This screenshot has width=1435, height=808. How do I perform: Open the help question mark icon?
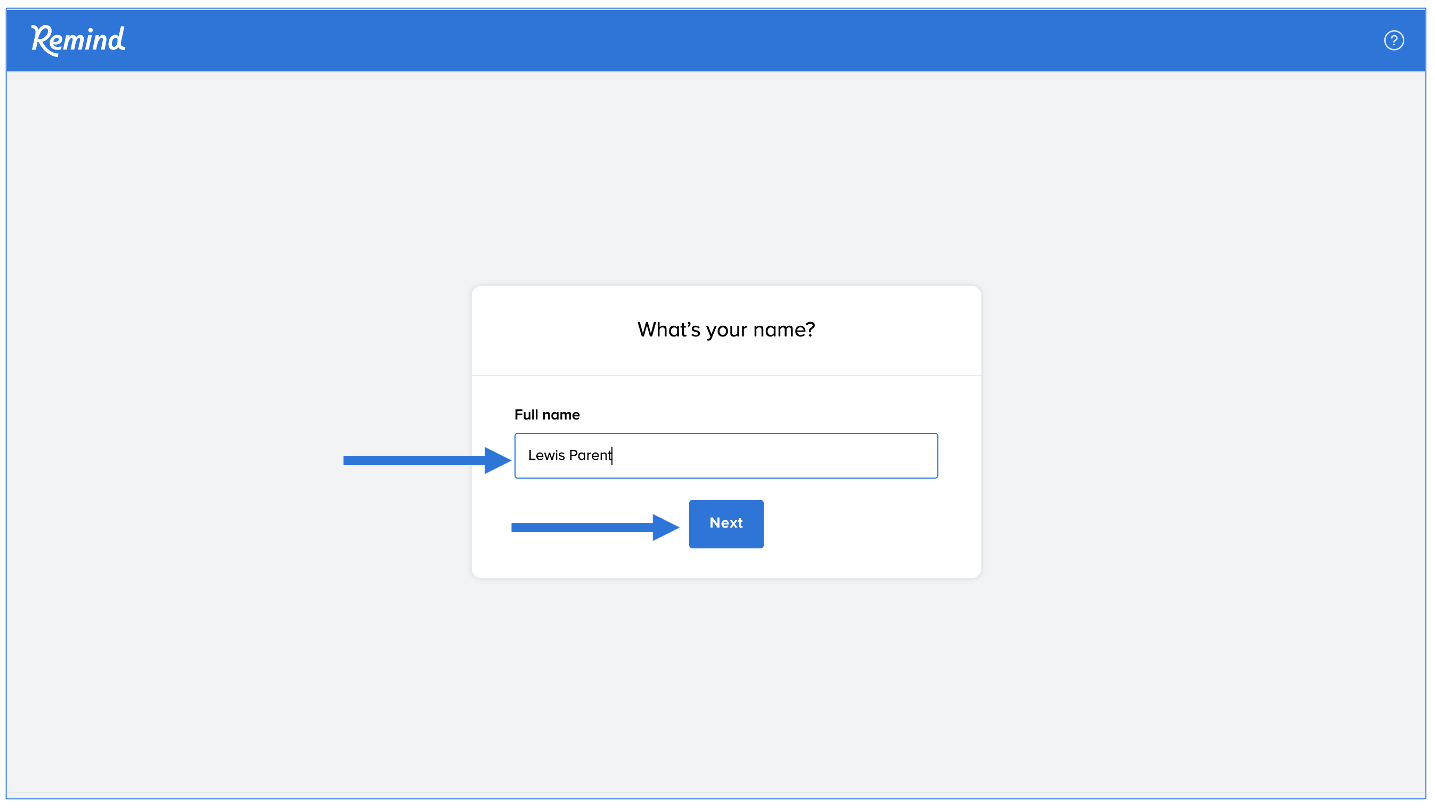click(1393, 40)
